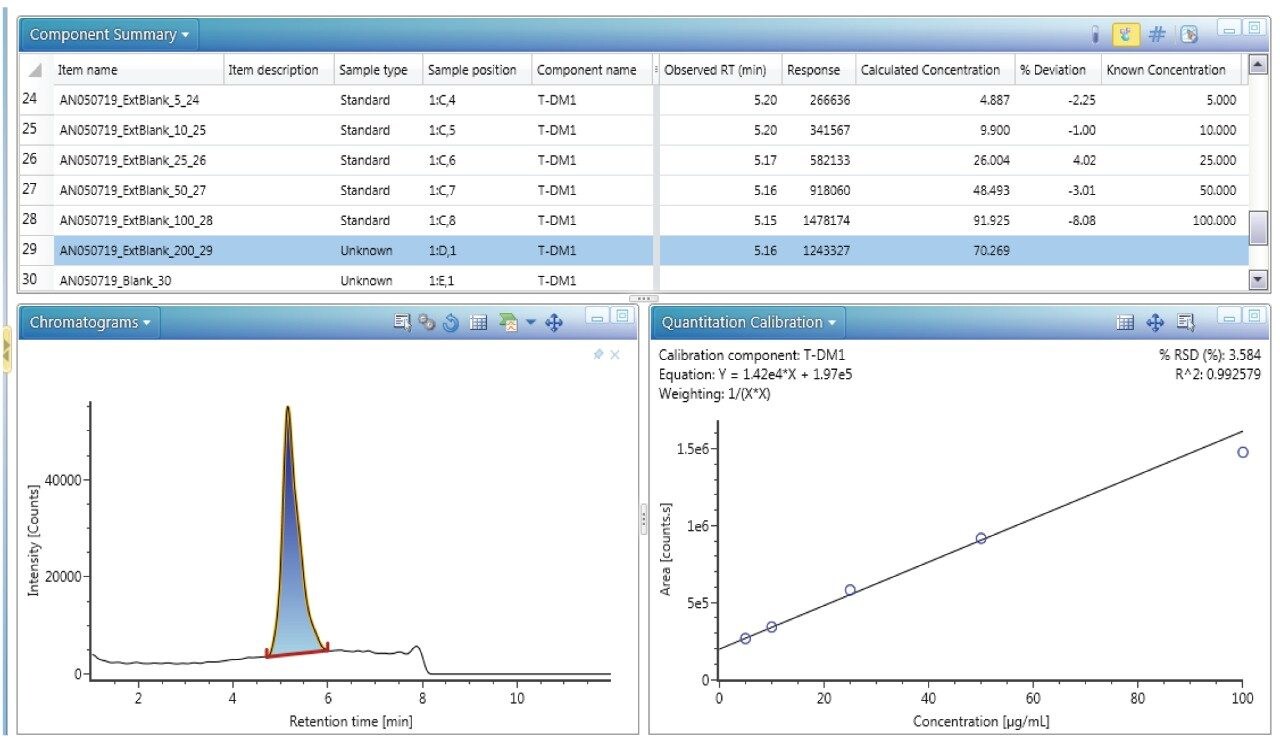
Task: Maximize the Component Summary panel
Action: click(x=1254, y=27)
